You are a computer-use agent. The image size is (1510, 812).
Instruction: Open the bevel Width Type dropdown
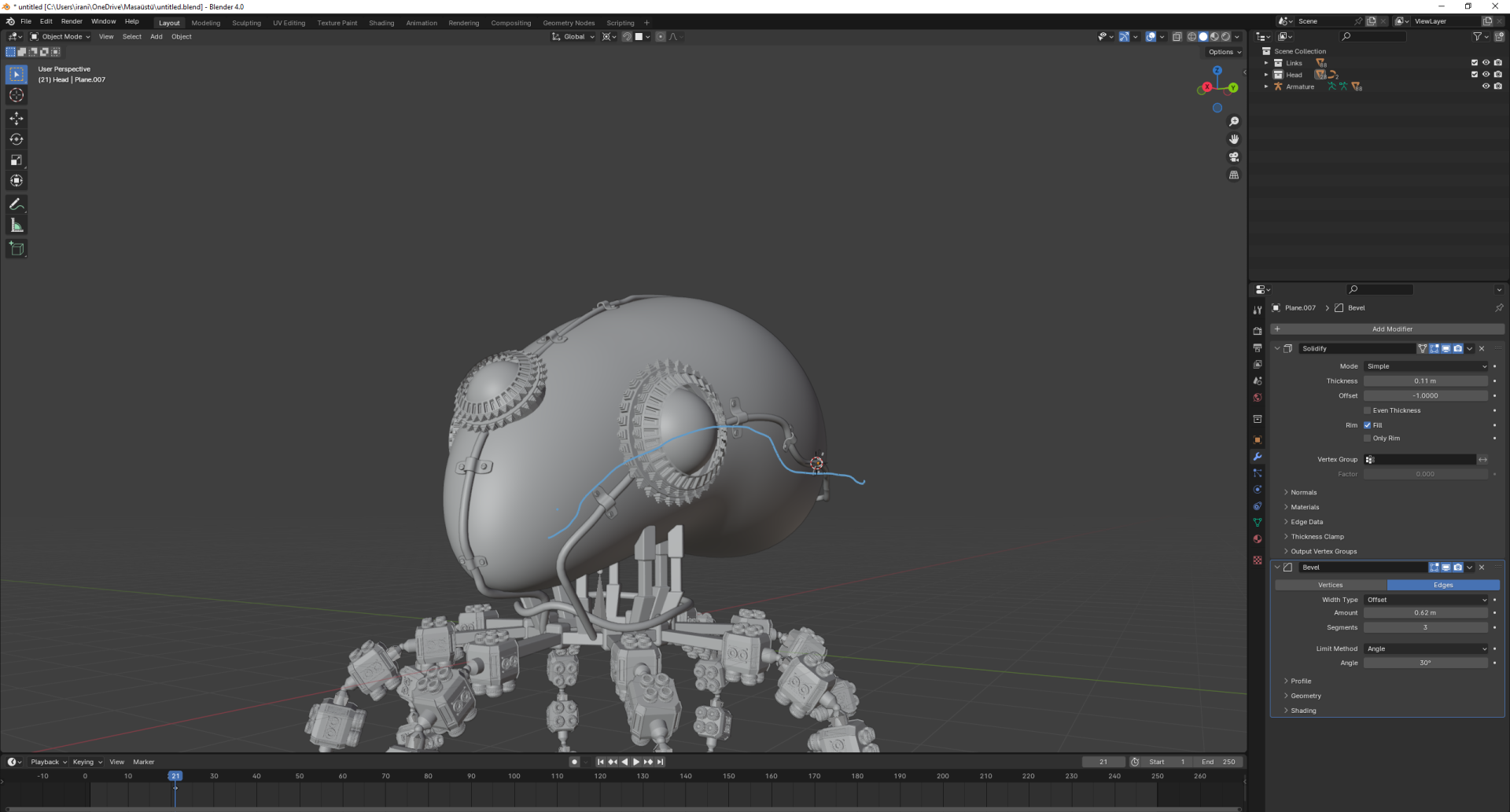1426,600
